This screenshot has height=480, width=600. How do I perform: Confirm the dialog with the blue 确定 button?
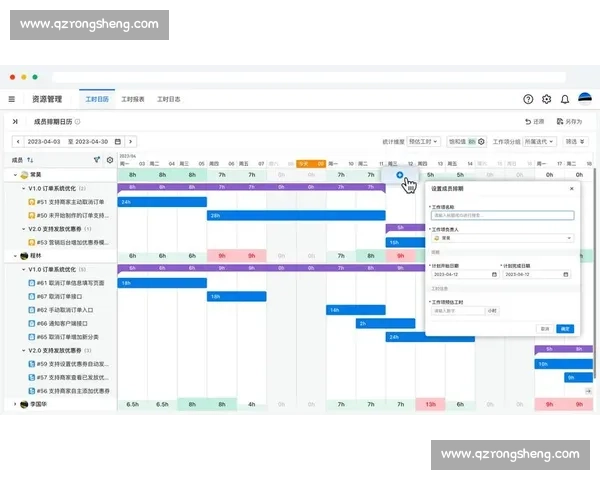click(565, 329)
